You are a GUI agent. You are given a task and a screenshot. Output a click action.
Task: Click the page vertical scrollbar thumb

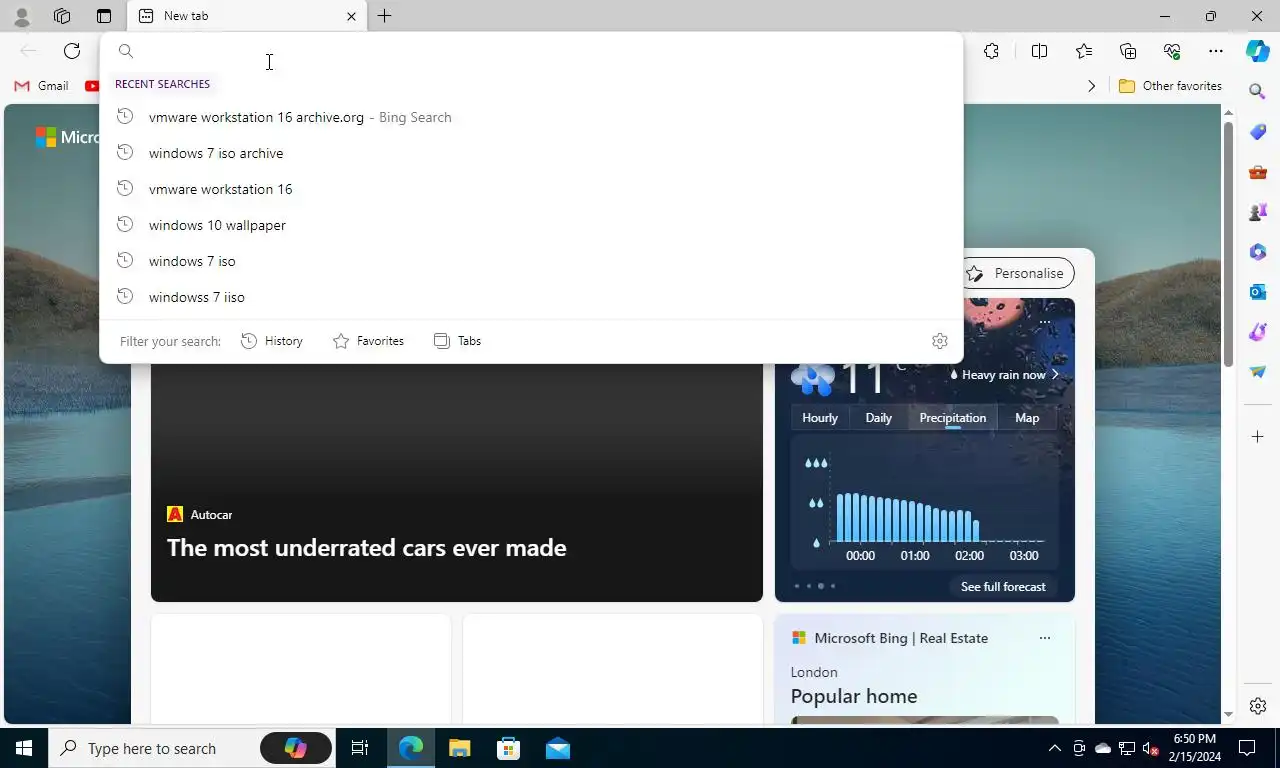tap(1229, 244)
